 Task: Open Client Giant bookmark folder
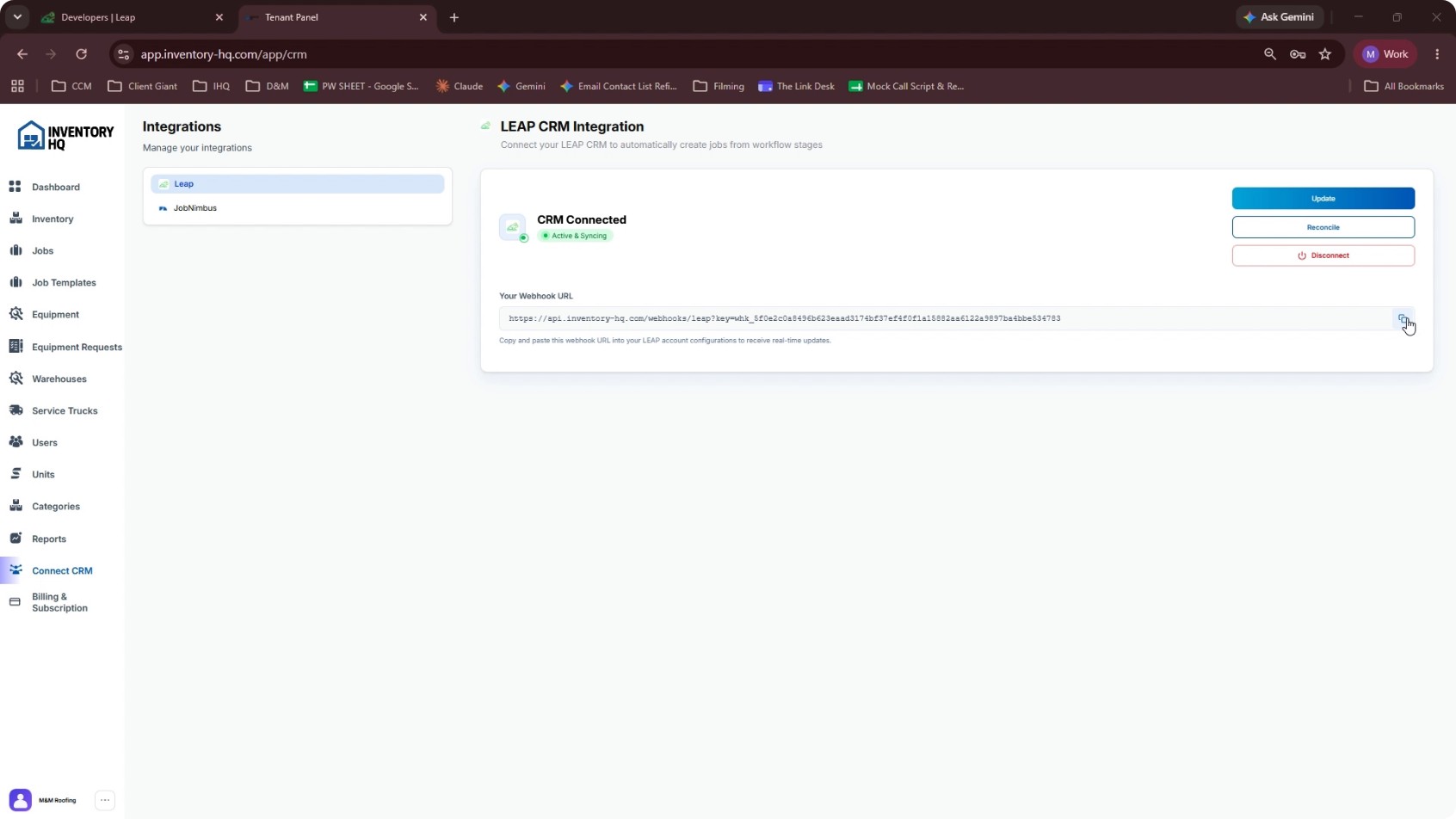tap(143, 86)
